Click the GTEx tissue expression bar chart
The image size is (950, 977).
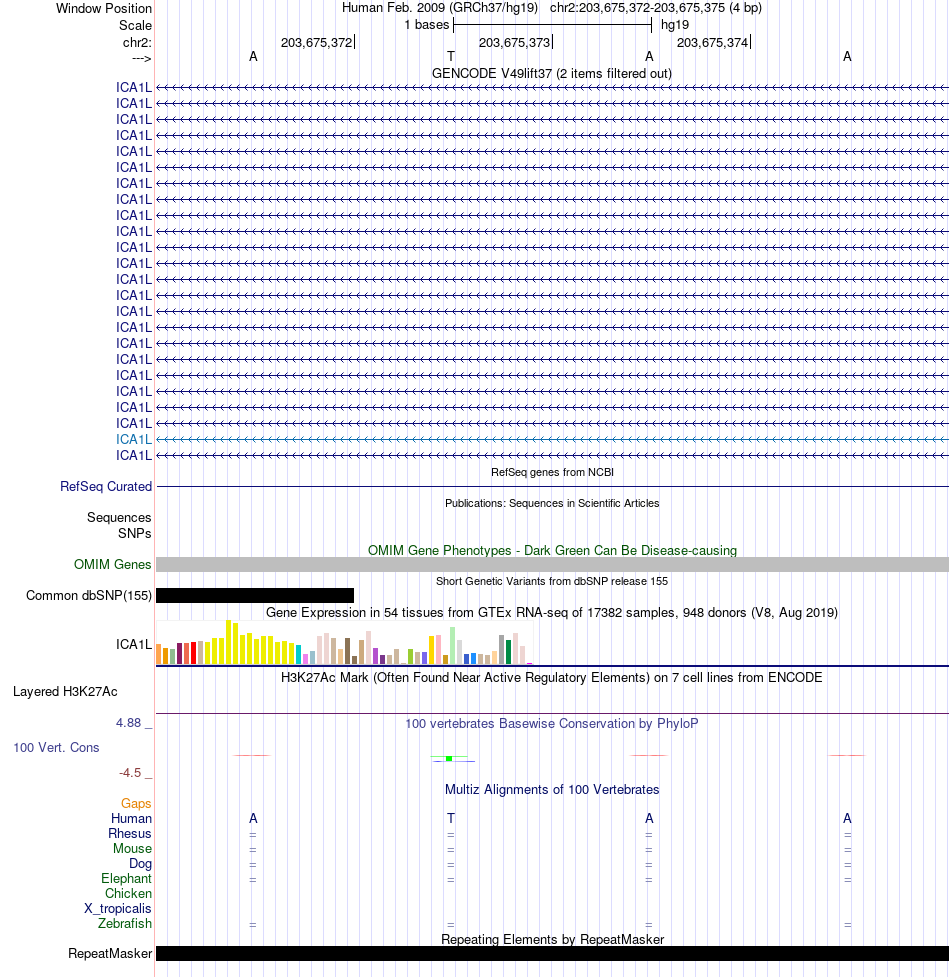tap(344, 642)
